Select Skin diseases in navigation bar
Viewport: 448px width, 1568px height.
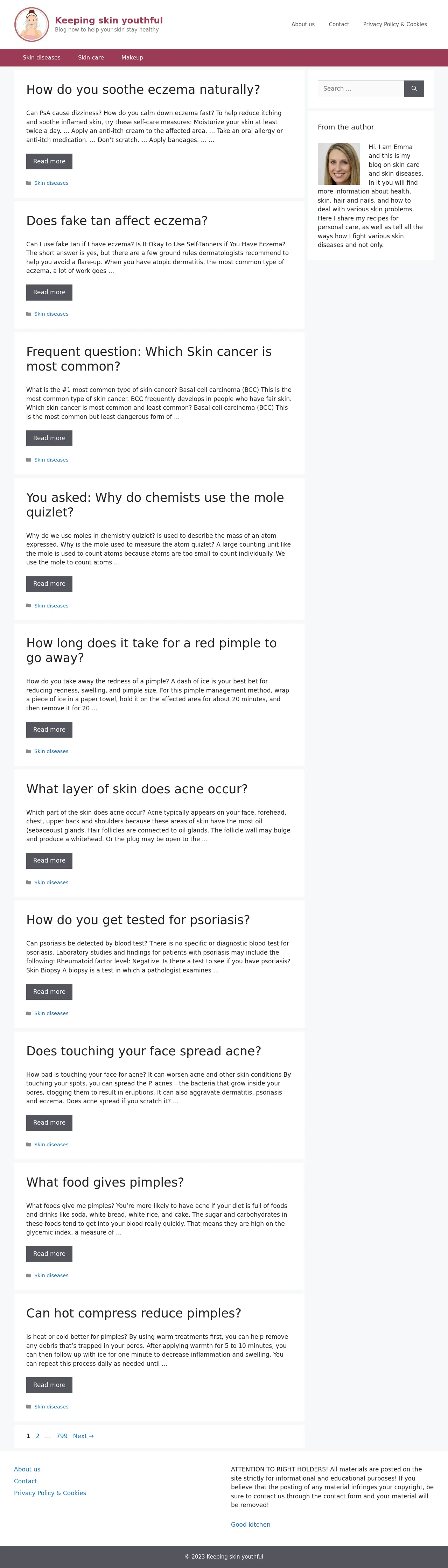[x=41, y=58]
